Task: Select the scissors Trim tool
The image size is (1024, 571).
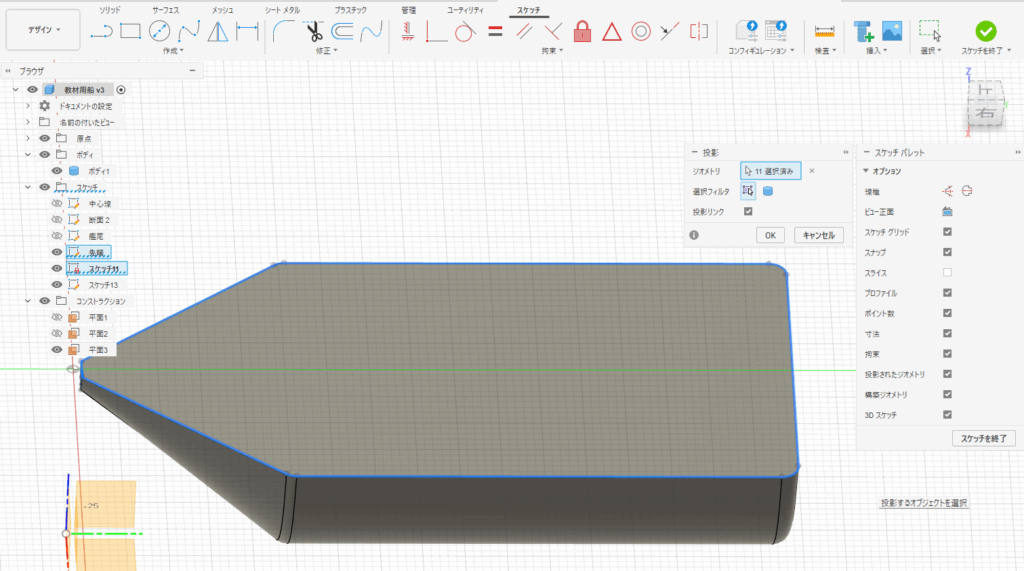Action: (315, 31)
